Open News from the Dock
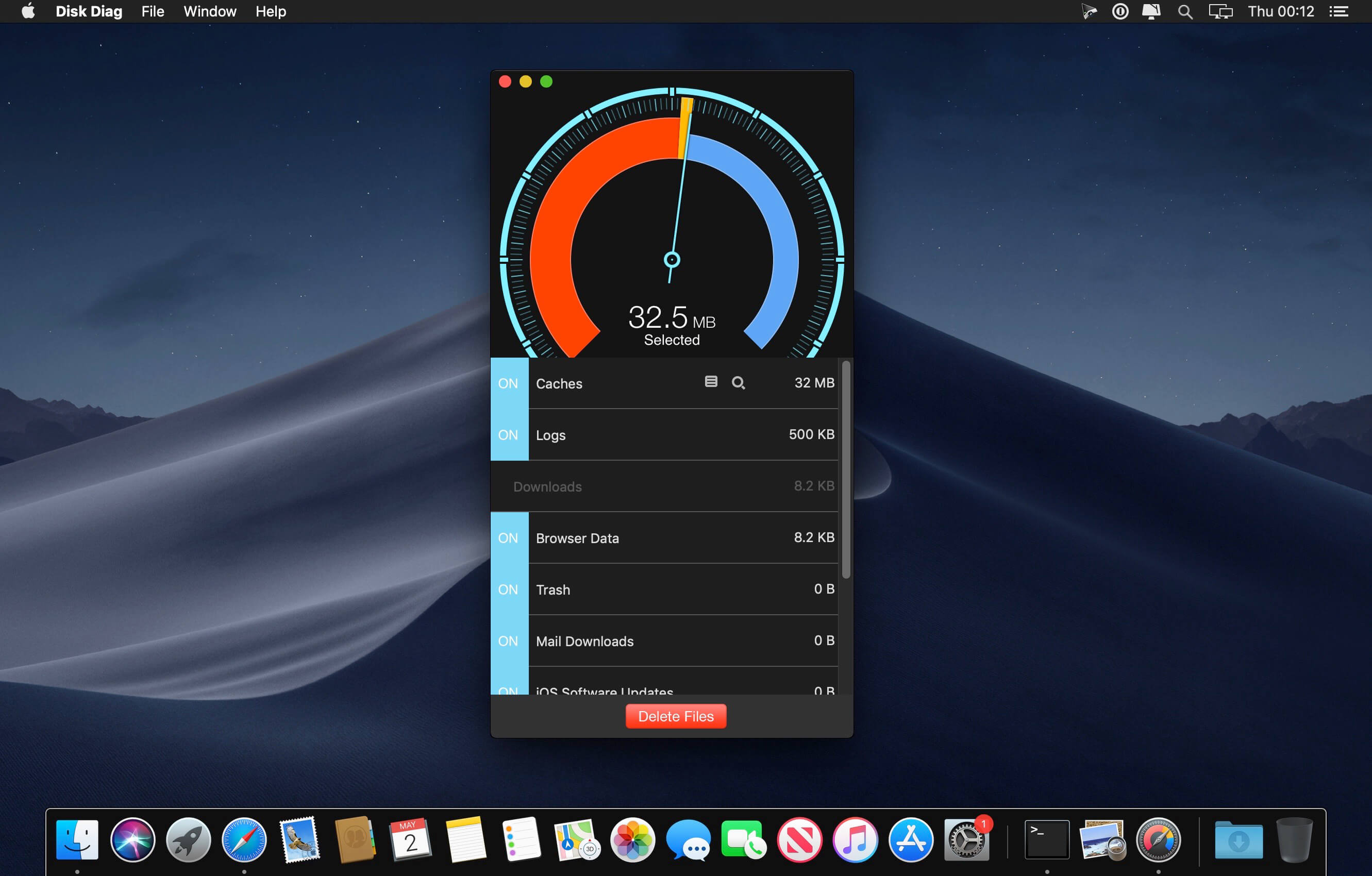 pos(799,839)
